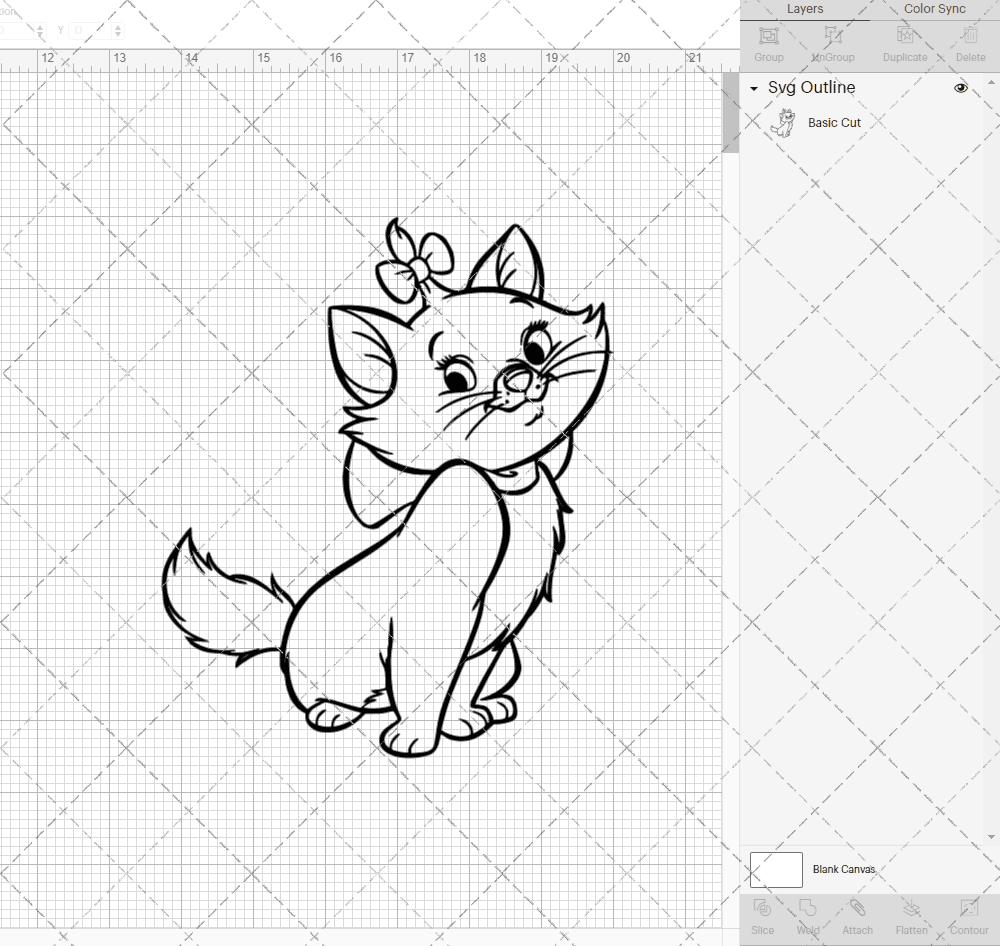Screen dimensions: 1000x946
Task: Click the layers panel scroll down arrow
Action: pyautogui.click(x=990, y=837)
